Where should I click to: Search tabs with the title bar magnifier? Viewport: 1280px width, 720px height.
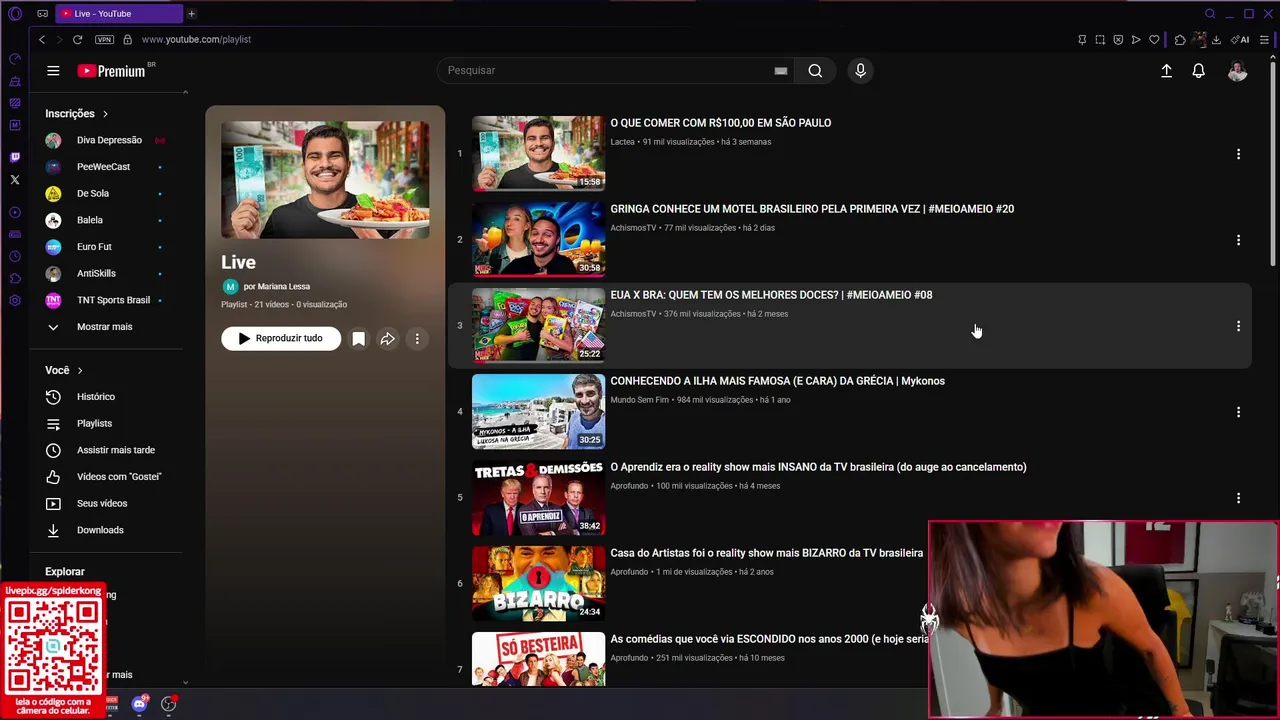(x=1210, y=14)
